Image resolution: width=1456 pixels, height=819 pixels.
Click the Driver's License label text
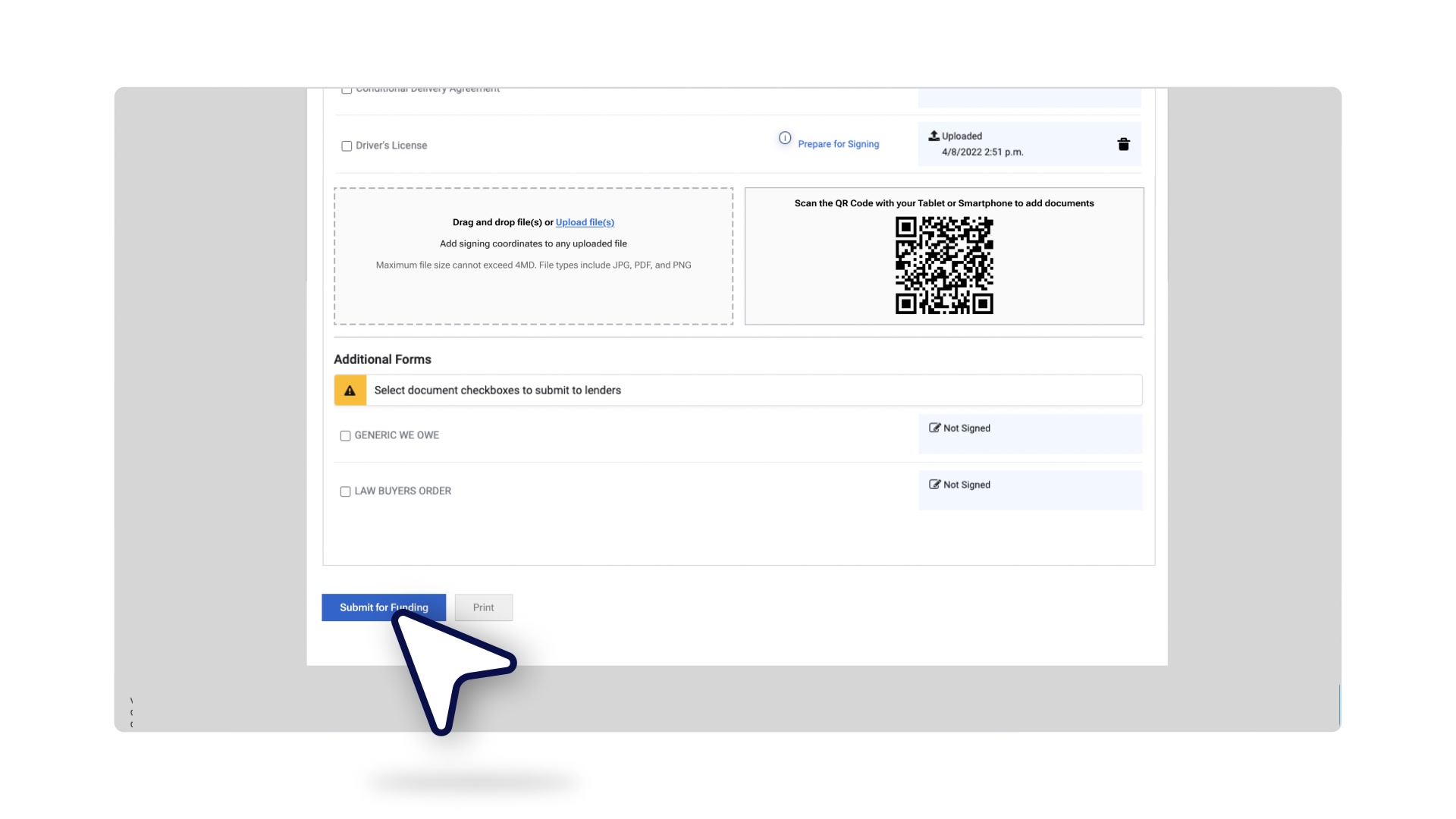tap(391, 146)
